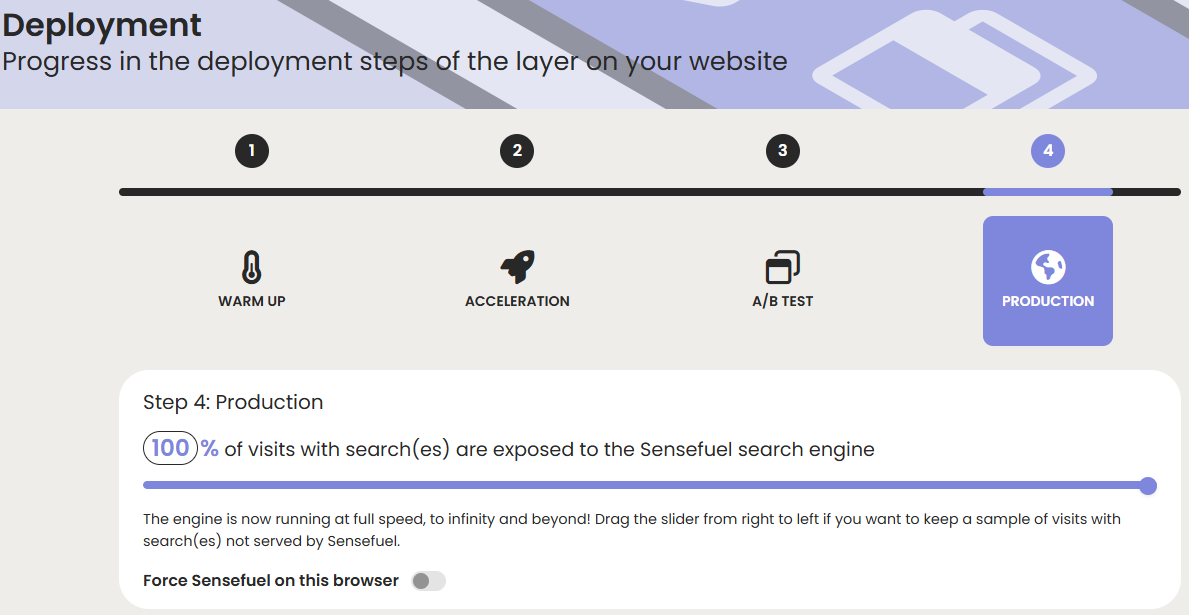Open the Production step tab

1048,282
